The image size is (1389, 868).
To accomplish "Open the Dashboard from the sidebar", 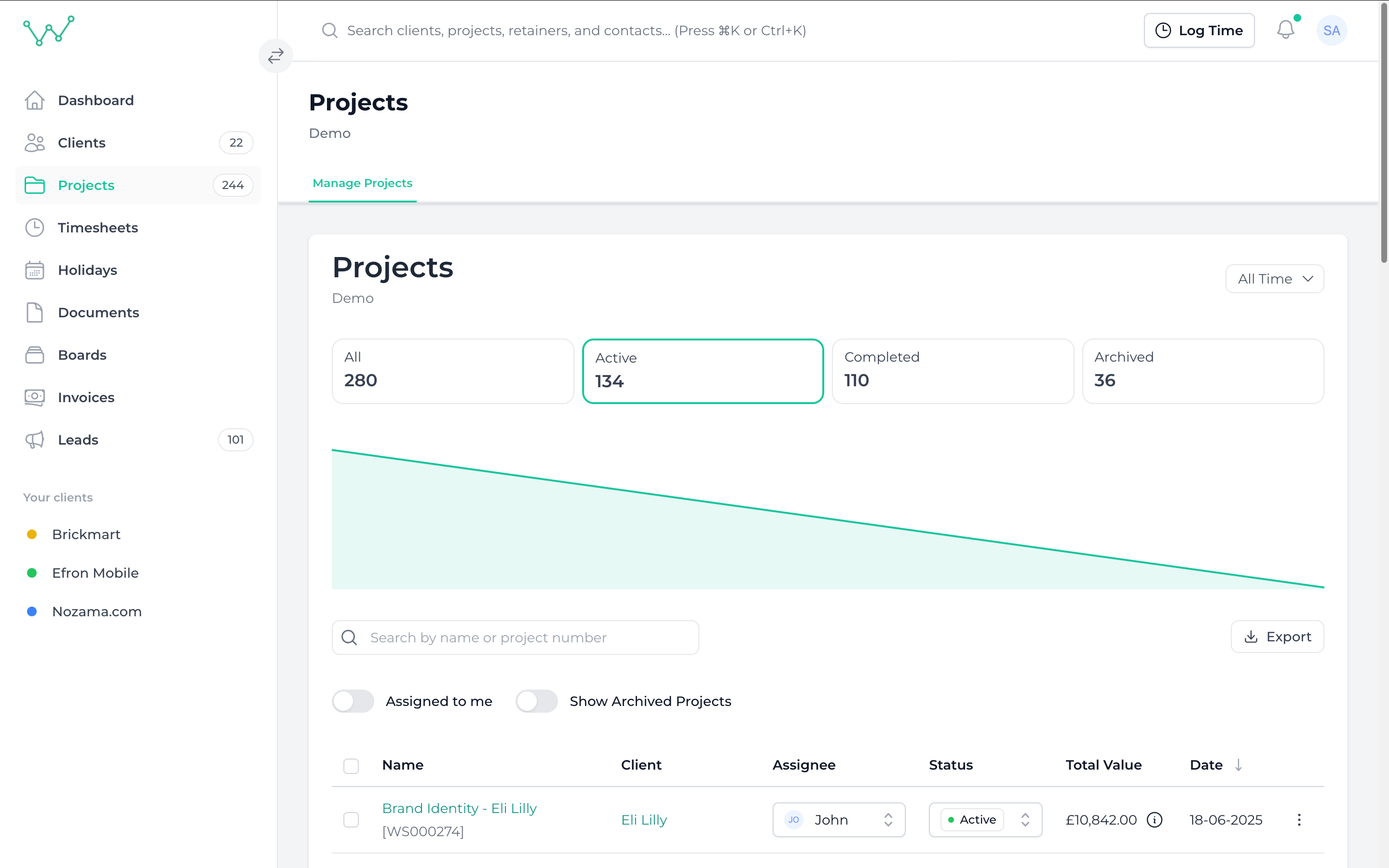I will 35,100.
